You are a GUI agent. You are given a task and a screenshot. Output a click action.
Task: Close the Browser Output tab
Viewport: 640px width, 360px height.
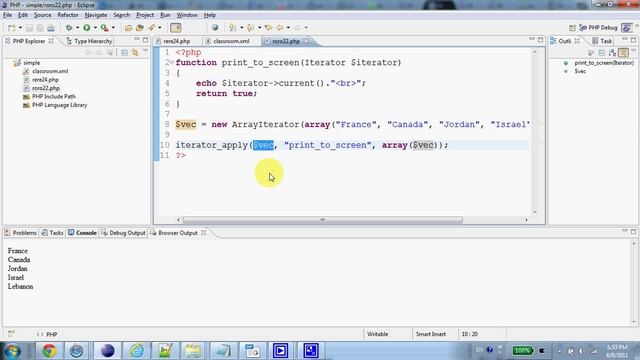click(x=203, y=233)
